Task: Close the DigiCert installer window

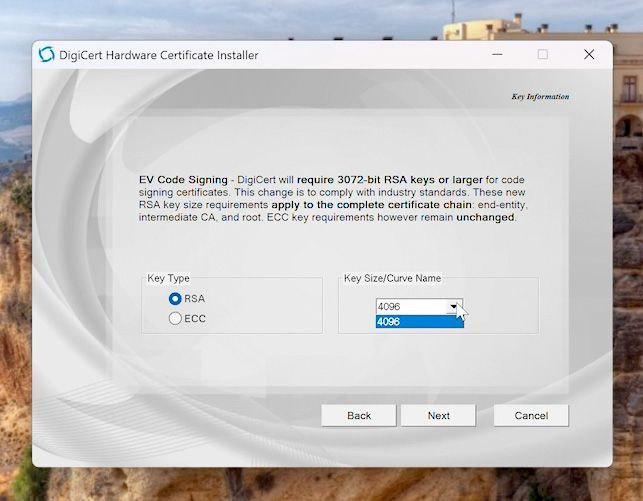Action: [589, 55]
